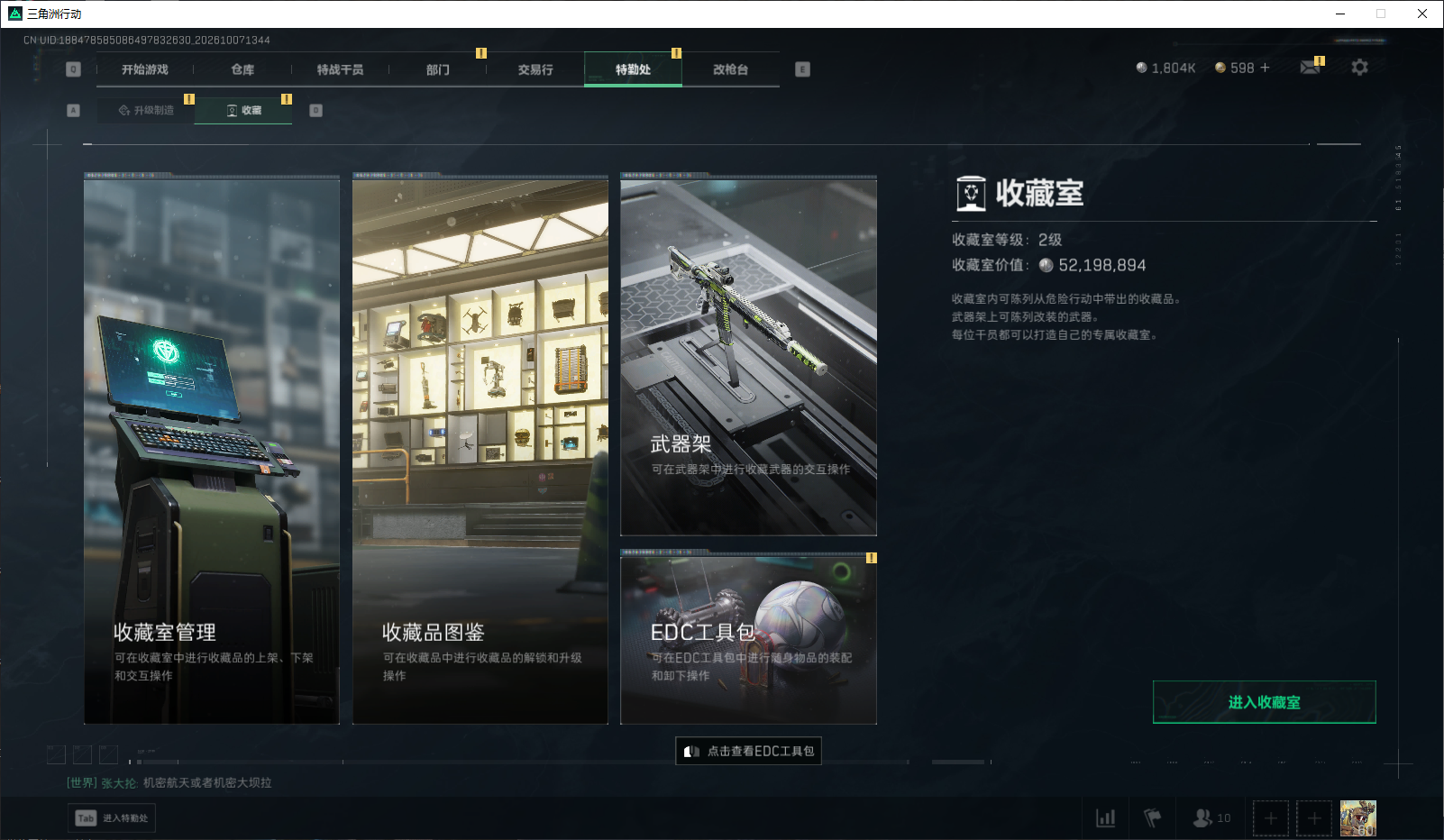The width and height of the screenshot is (1444, 840).
Task: Click the Q key previous-tab icon
Action: point(74,69)
